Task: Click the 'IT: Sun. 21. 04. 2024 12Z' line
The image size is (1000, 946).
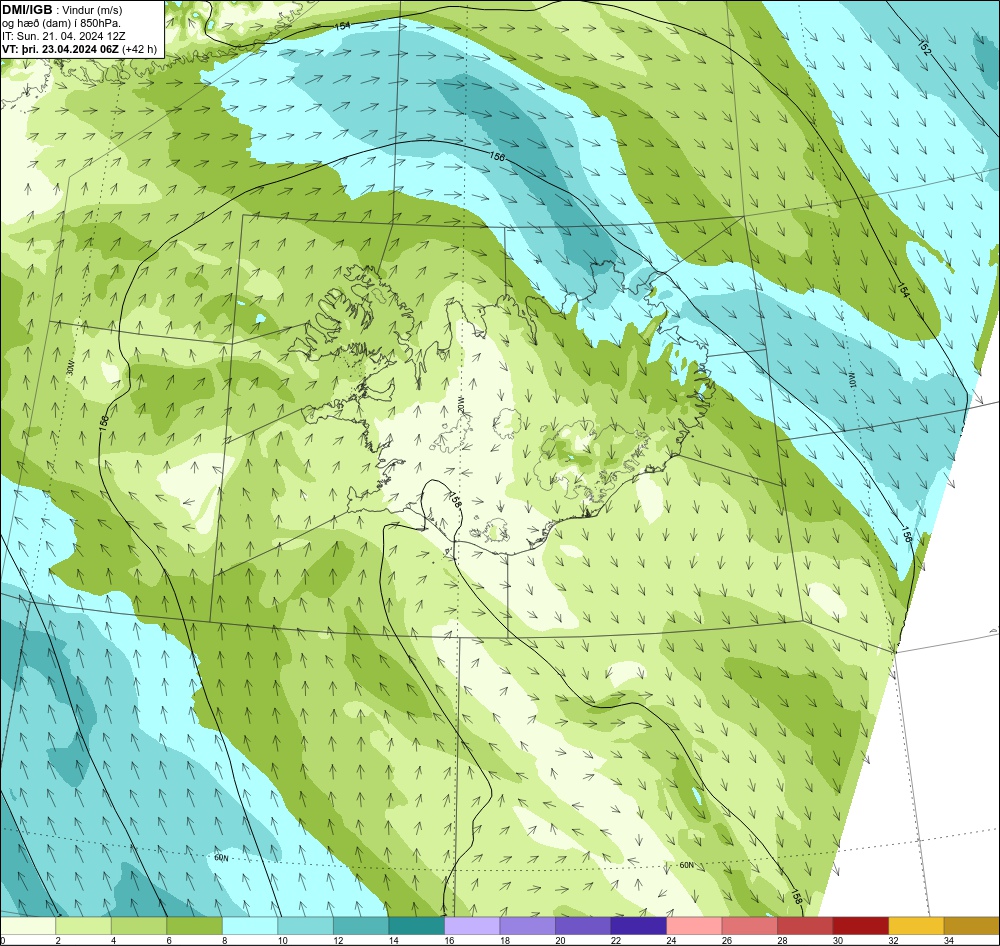Action: point(64,36)
